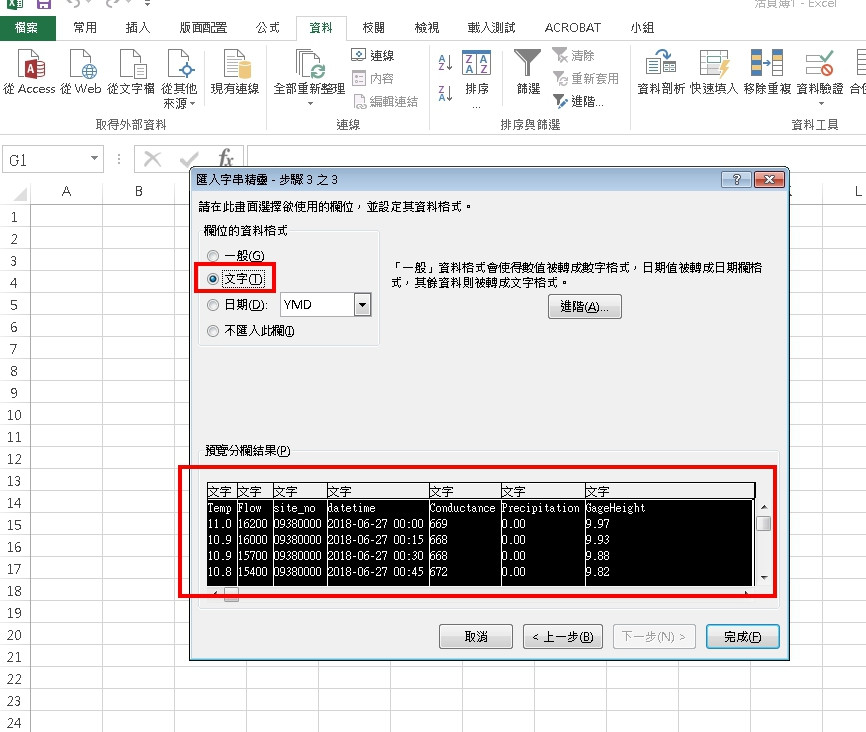This screenshot has width=866, height=732.
Task: Select 一般(G) general format radio
Action: 213,256
